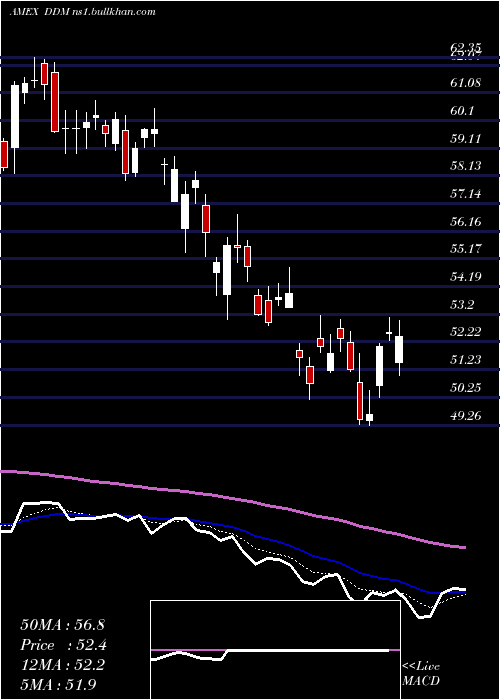Click the 53.2 price axis label
This screenshot has height=700, width=500.
tap(462, 304)
